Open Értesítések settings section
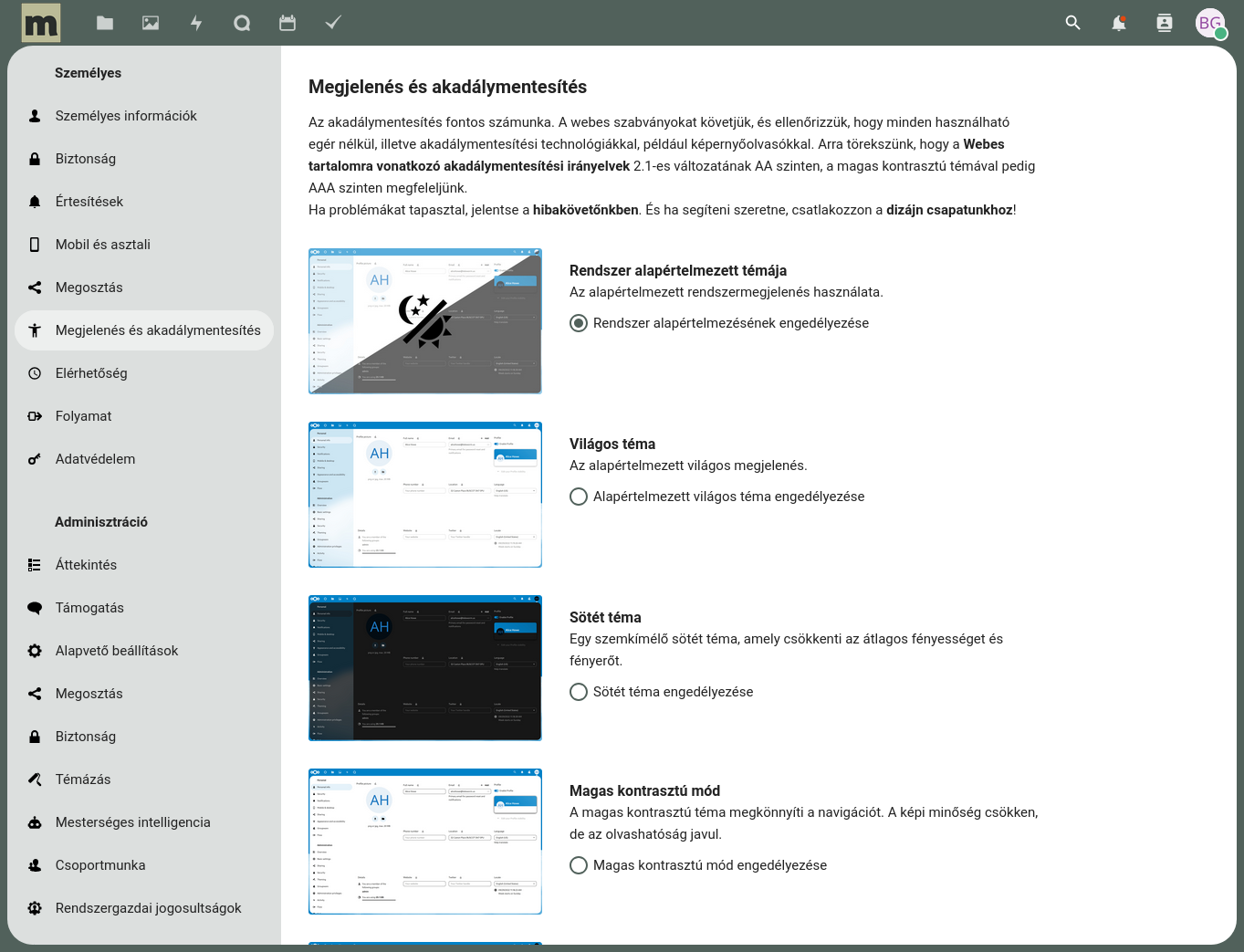This screenshot has height=952, width=1244. (x=144, y=202)
